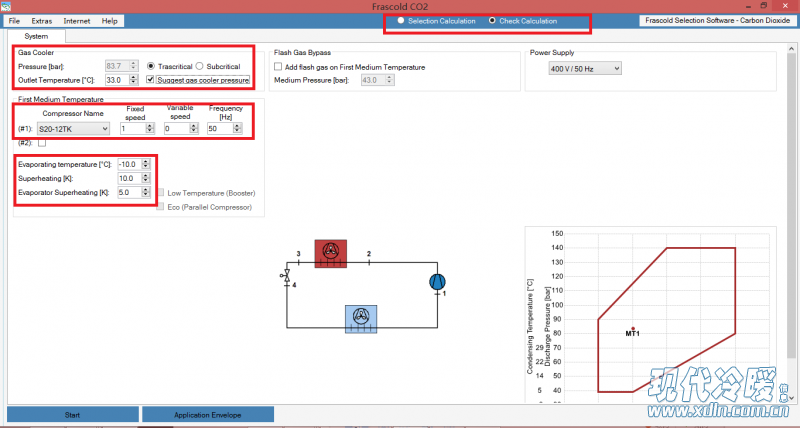Switch to the System tab
This screenshot has width=800, height=428.
(36, 36)
